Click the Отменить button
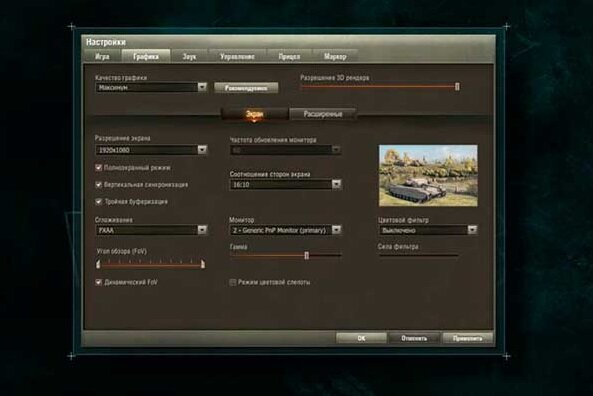 coord(414,338)
